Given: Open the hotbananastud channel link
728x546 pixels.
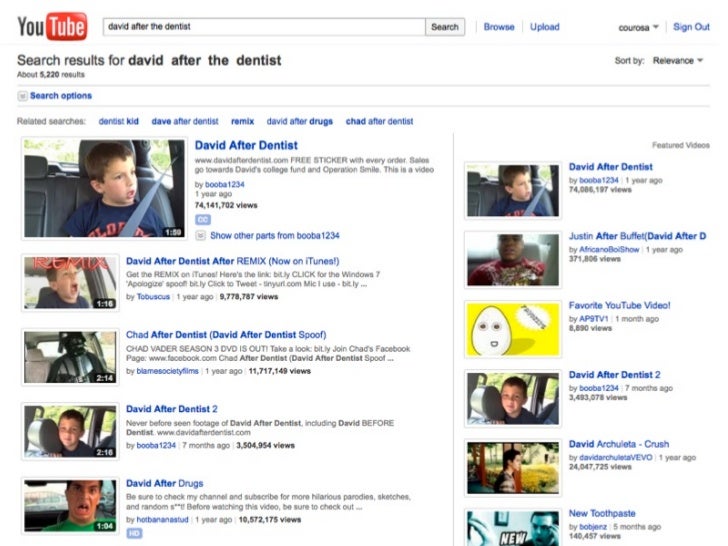Looking at the screenshot, I should (x=162, y=520).
